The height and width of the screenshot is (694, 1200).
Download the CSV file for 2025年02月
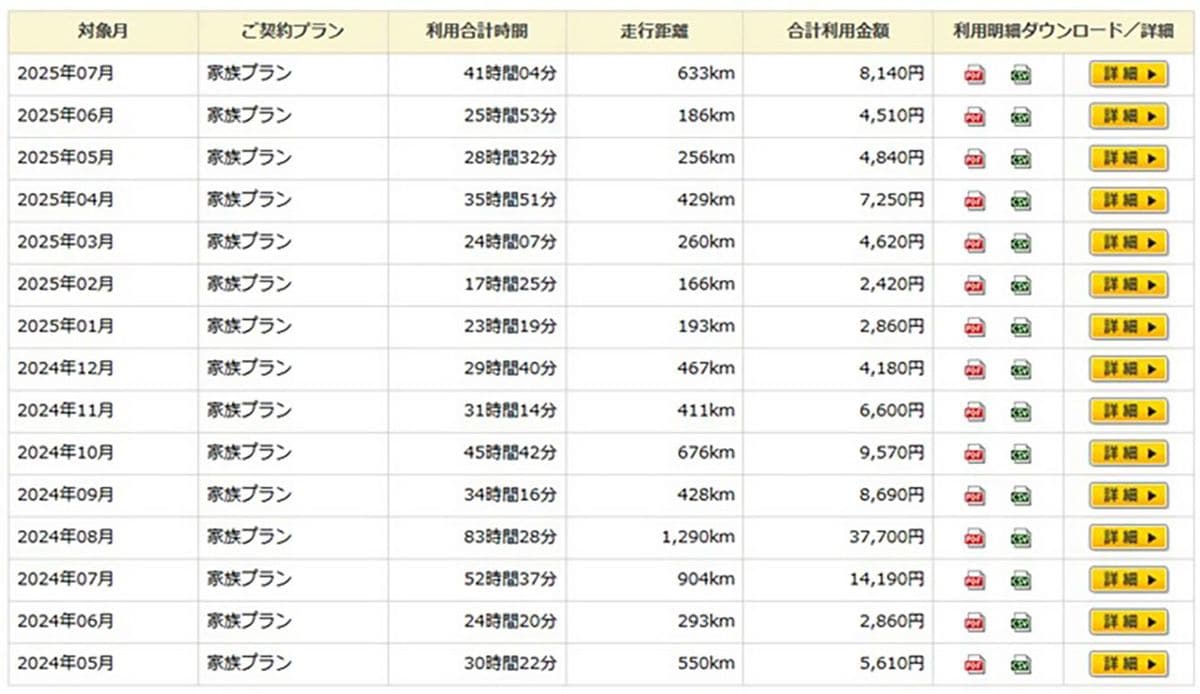point(1021,285)
